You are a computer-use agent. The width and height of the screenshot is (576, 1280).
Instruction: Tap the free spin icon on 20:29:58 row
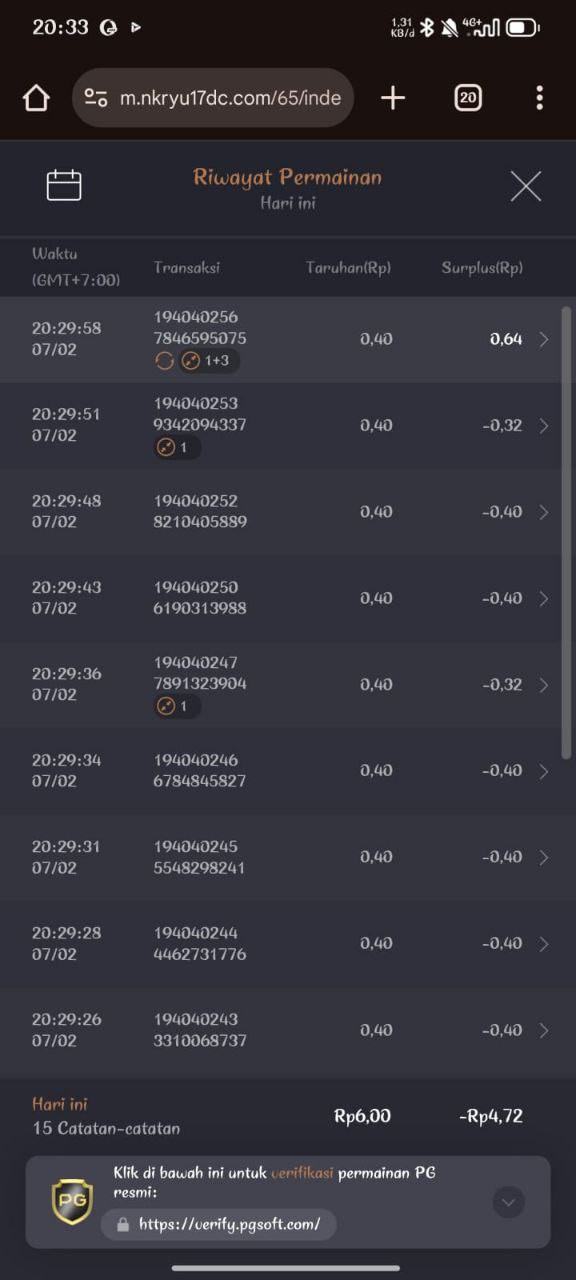165,361
